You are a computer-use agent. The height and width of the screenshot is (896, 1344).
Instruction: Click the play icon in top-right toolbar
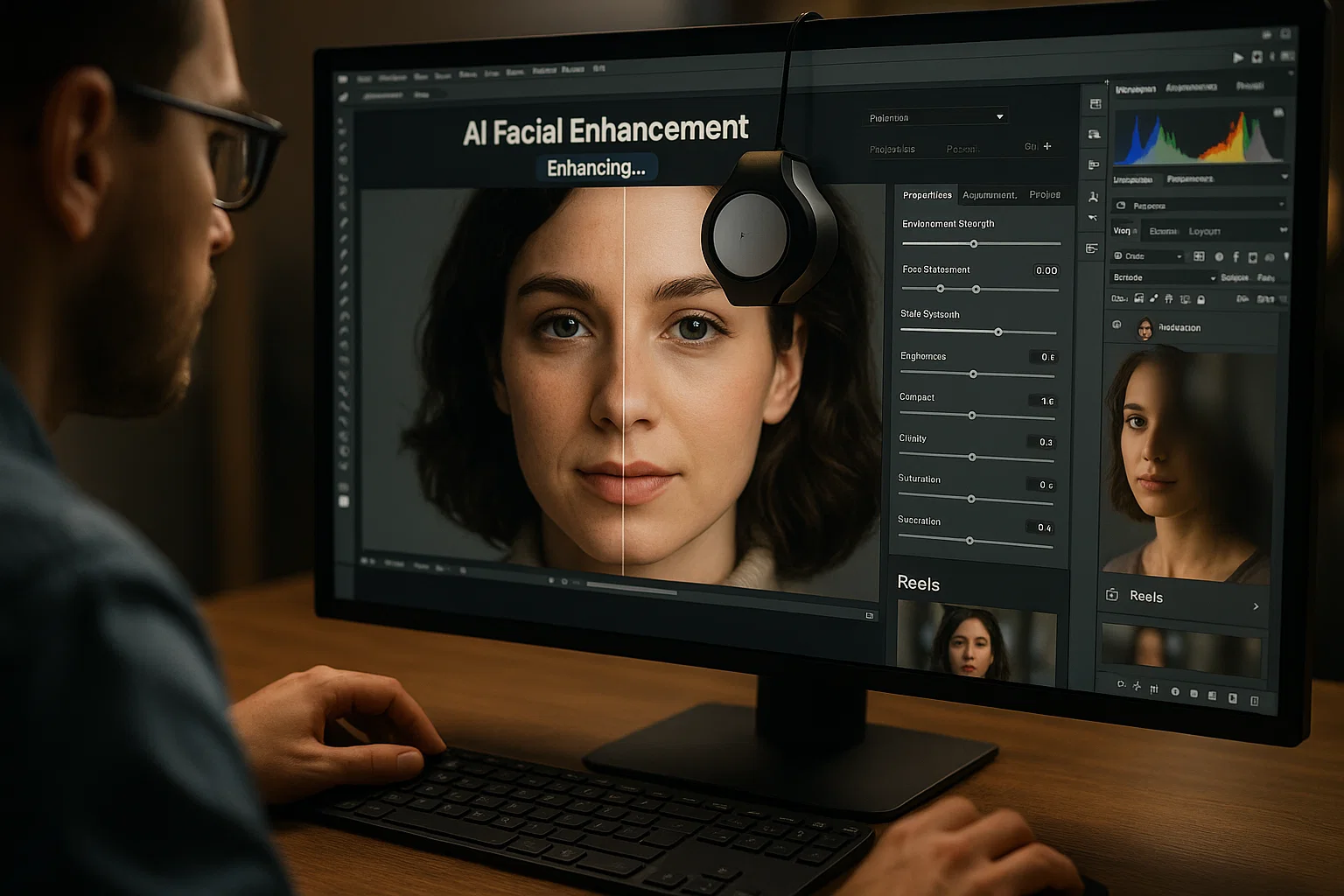(1238, 58)
